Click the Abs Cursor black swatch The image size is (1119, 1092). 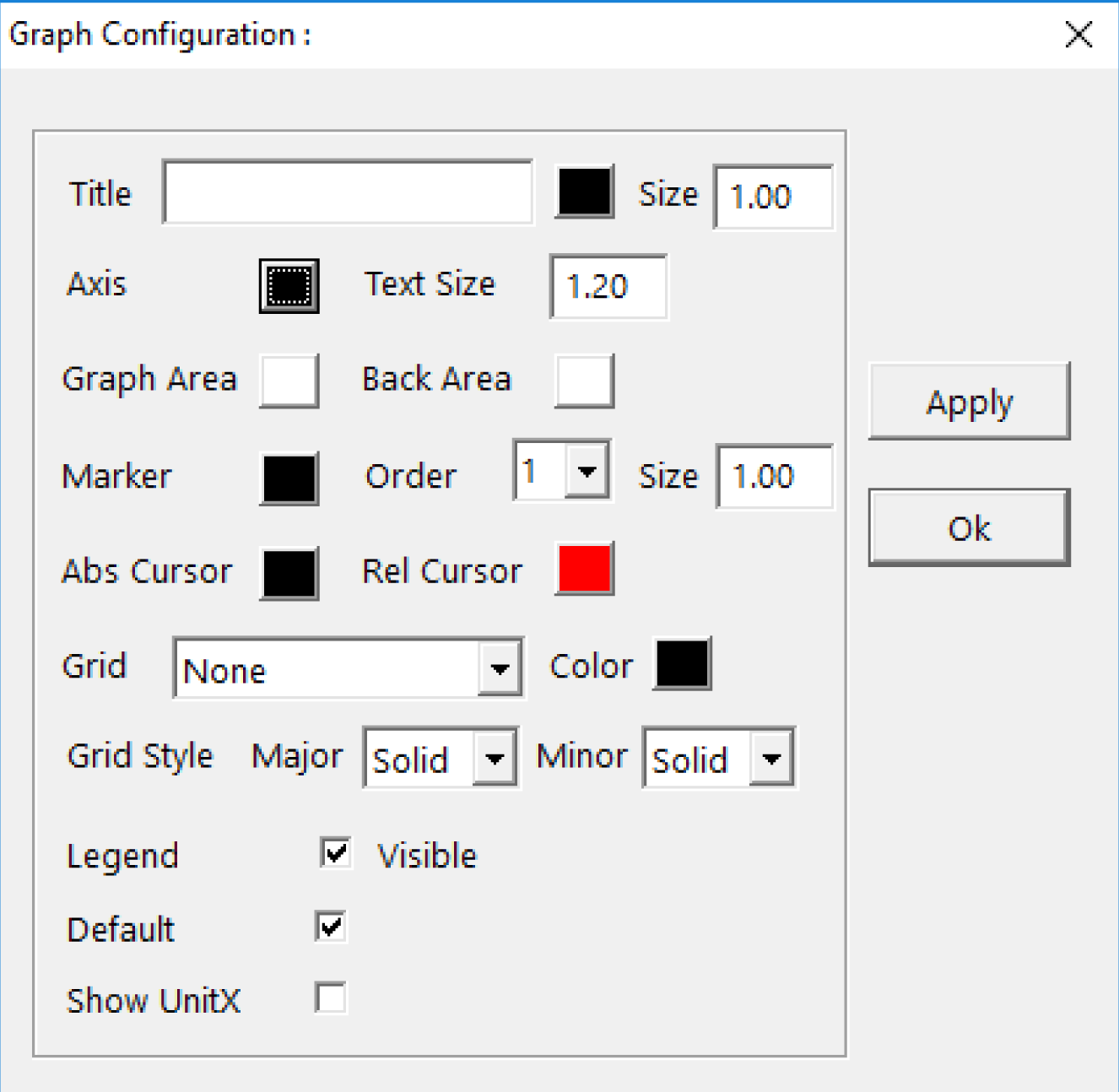(289, 573)
